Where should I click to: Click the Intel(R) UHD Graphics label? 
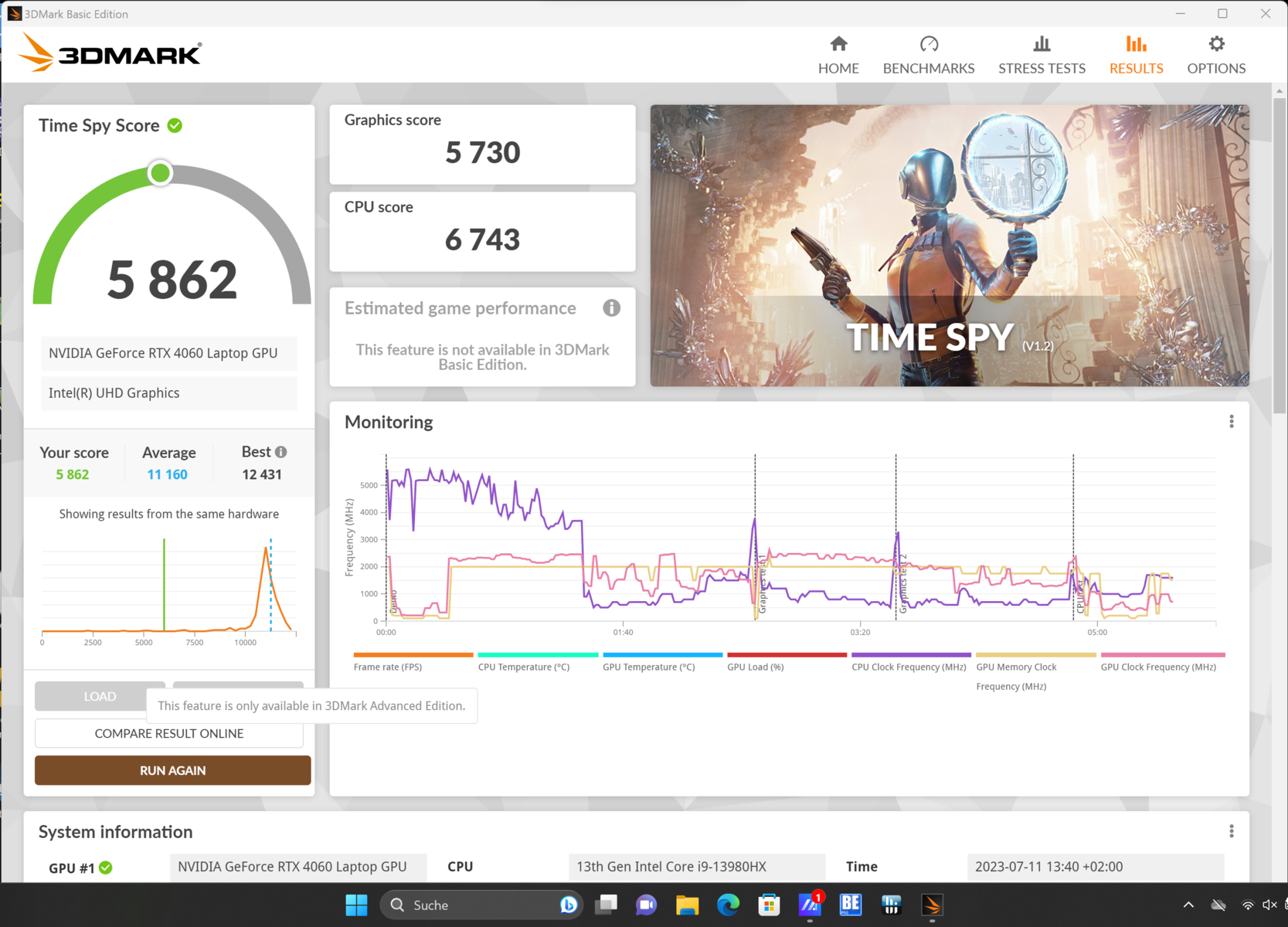[x=168, y=393]
